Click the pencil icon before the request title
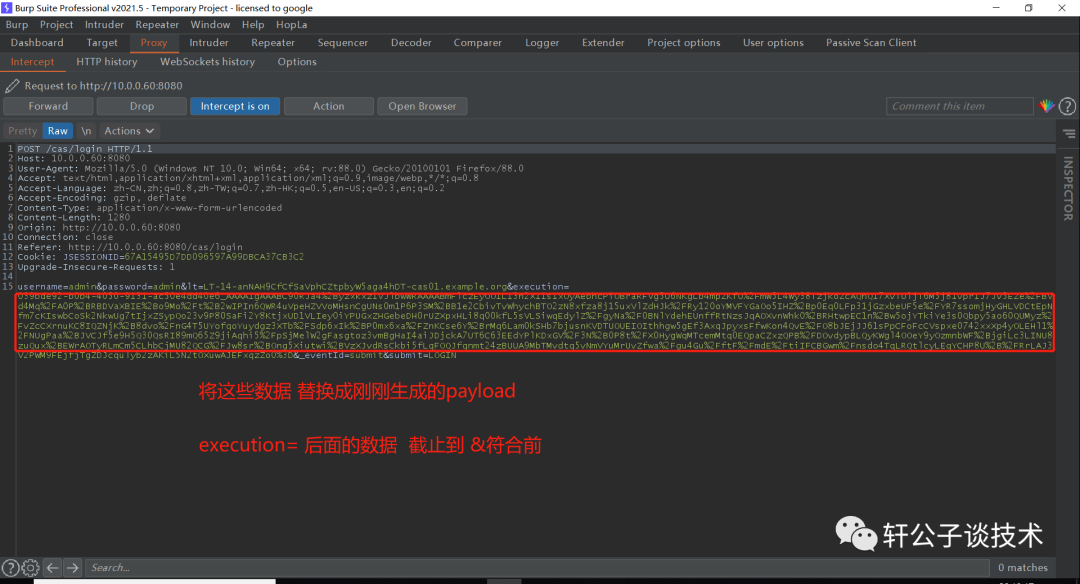The width and height of the screenshot is (1080, 584). point(12,85)
